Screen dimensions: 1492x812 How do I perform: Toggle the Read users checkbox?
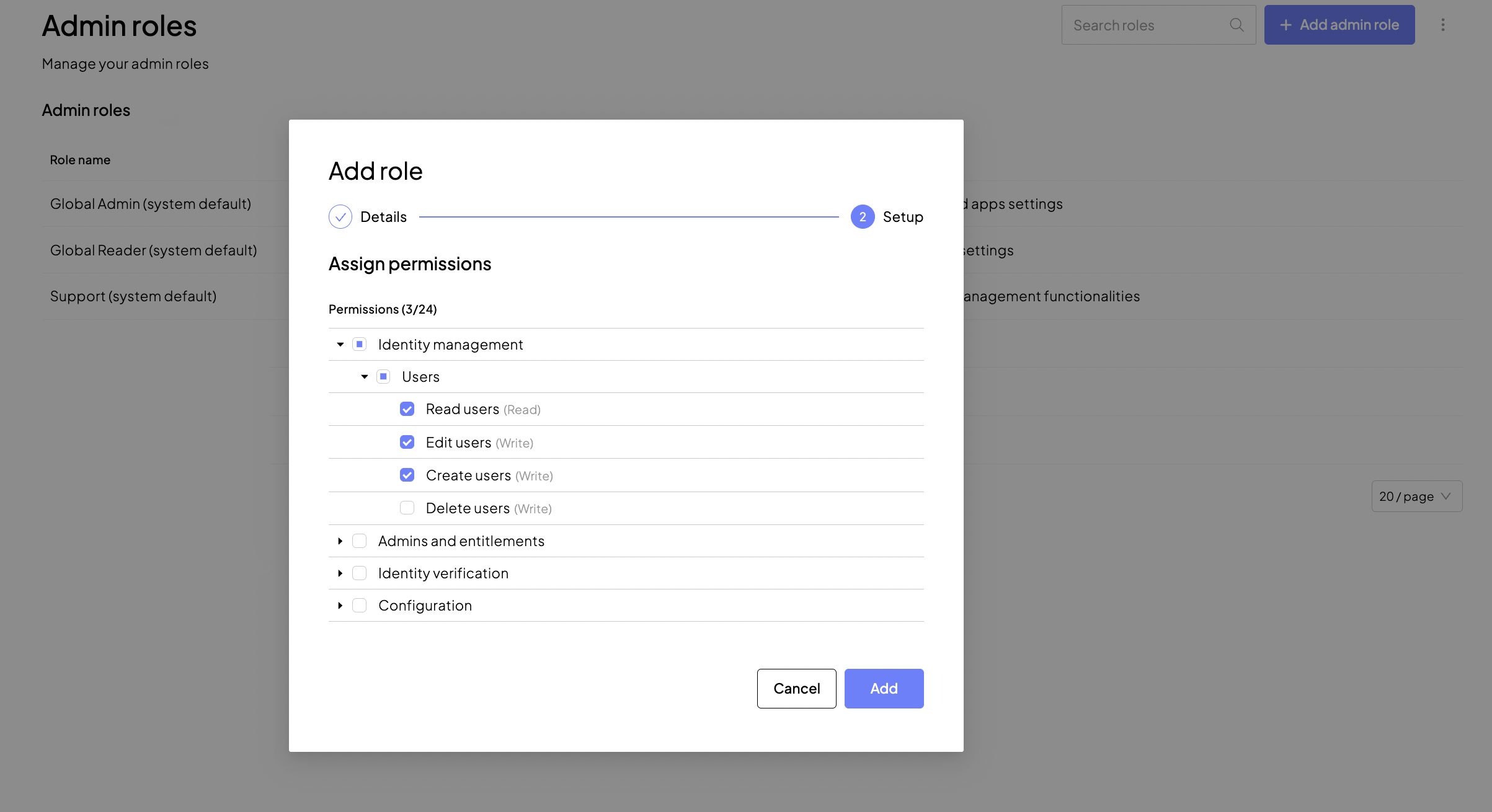(x=407, y=409)
